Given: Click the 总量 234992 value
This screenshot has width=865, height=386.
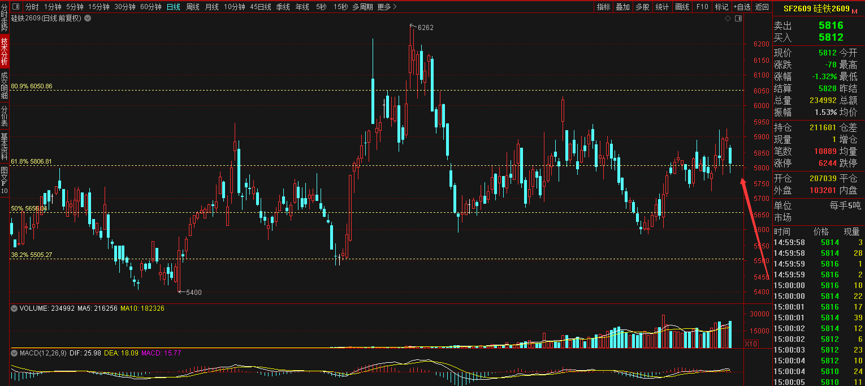Looking at the screenshot, I should tap(824, 100).
